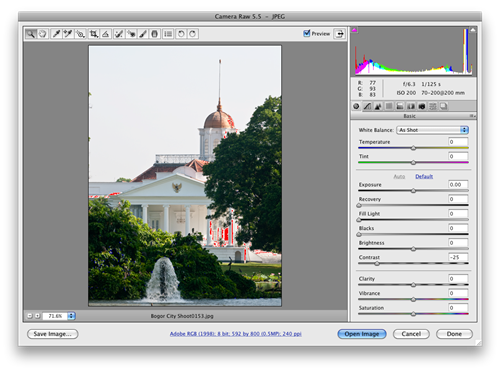Image resolution: width=500 pixels, height=371 pixels.
Task: Click the Recovery slider handle
Action: pos(359,205)
